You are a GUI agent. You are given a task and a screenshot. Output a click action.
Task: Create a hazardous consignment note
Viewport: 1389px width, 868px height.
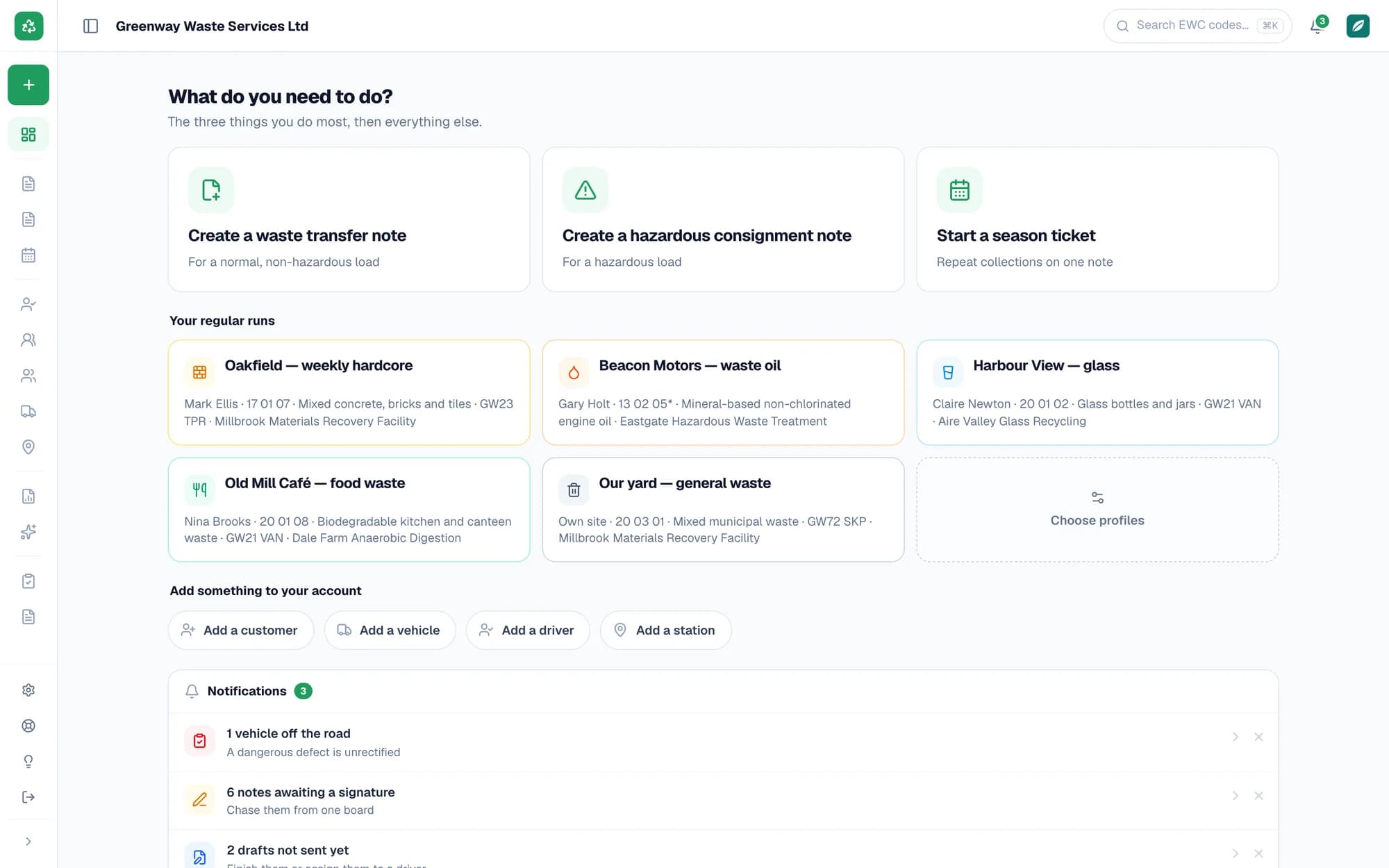(x=723, y=219)
